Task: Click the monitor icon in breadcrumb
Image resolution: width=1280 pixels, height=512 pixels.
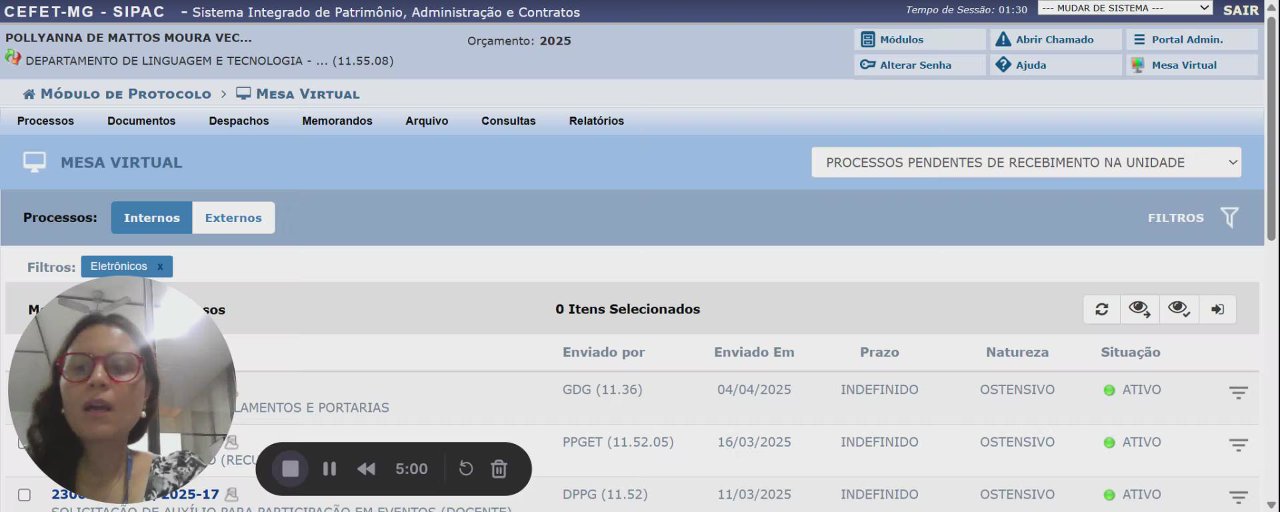Action: click(243, 94)
